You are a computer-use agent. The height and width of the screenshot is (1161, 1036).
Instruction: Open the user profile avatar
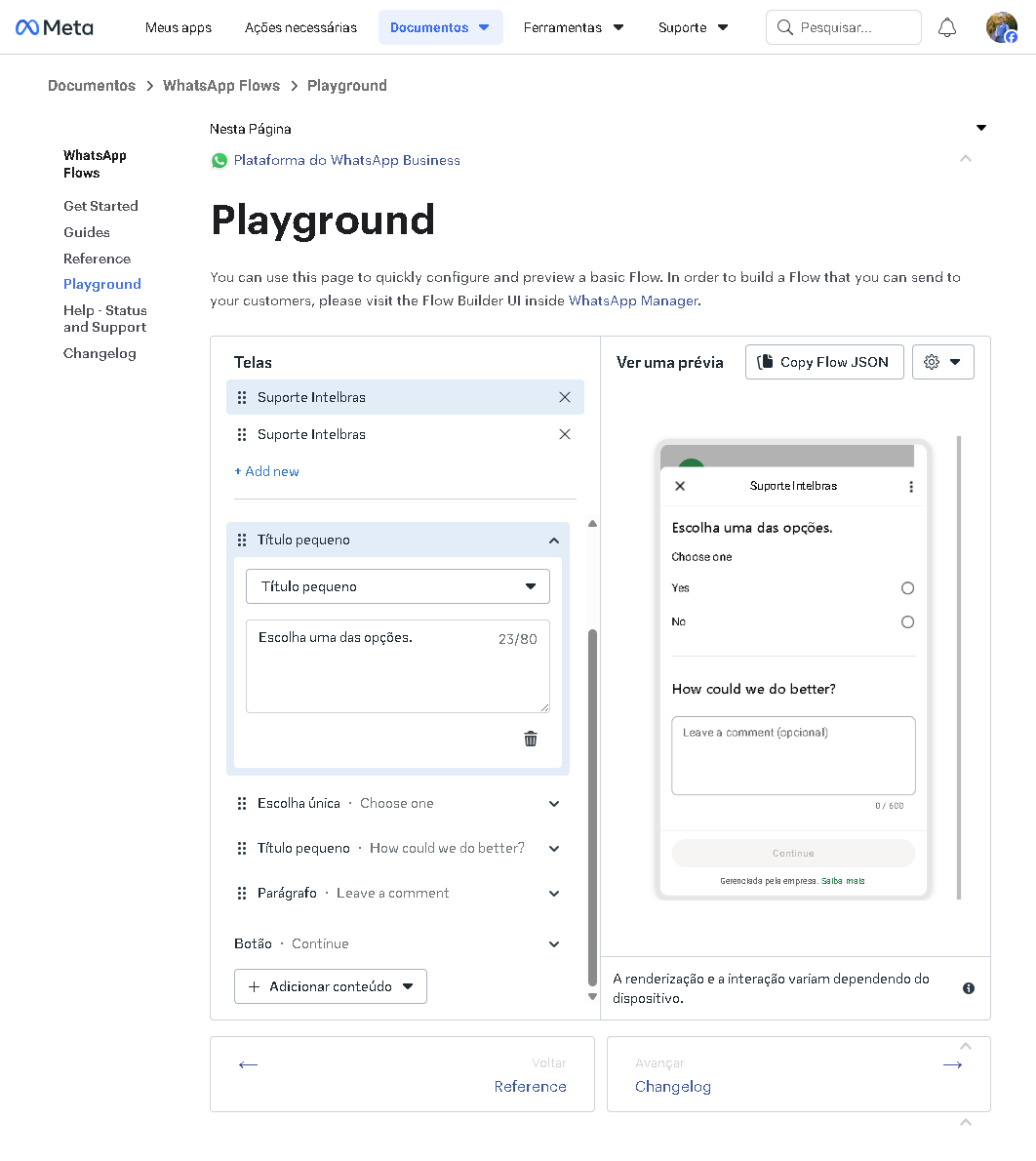pyautogui.click(x=1001, y=27)
